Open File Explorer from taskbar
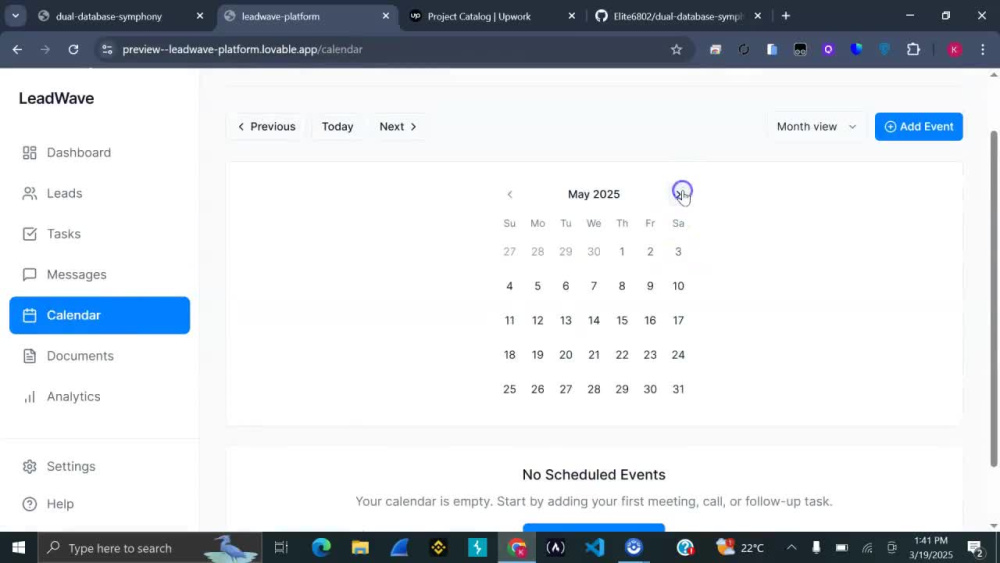 360,548
